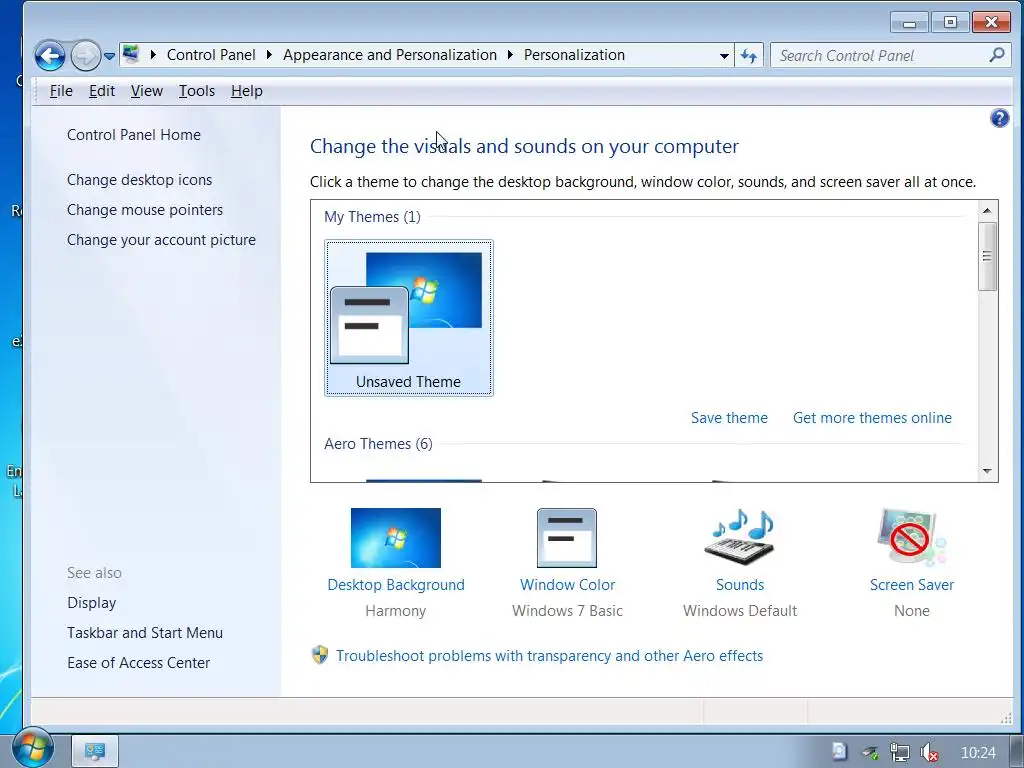1024x768 pixels.
Task: Click the shield icon beside Troubleshoot link
Action: [320, 655]
